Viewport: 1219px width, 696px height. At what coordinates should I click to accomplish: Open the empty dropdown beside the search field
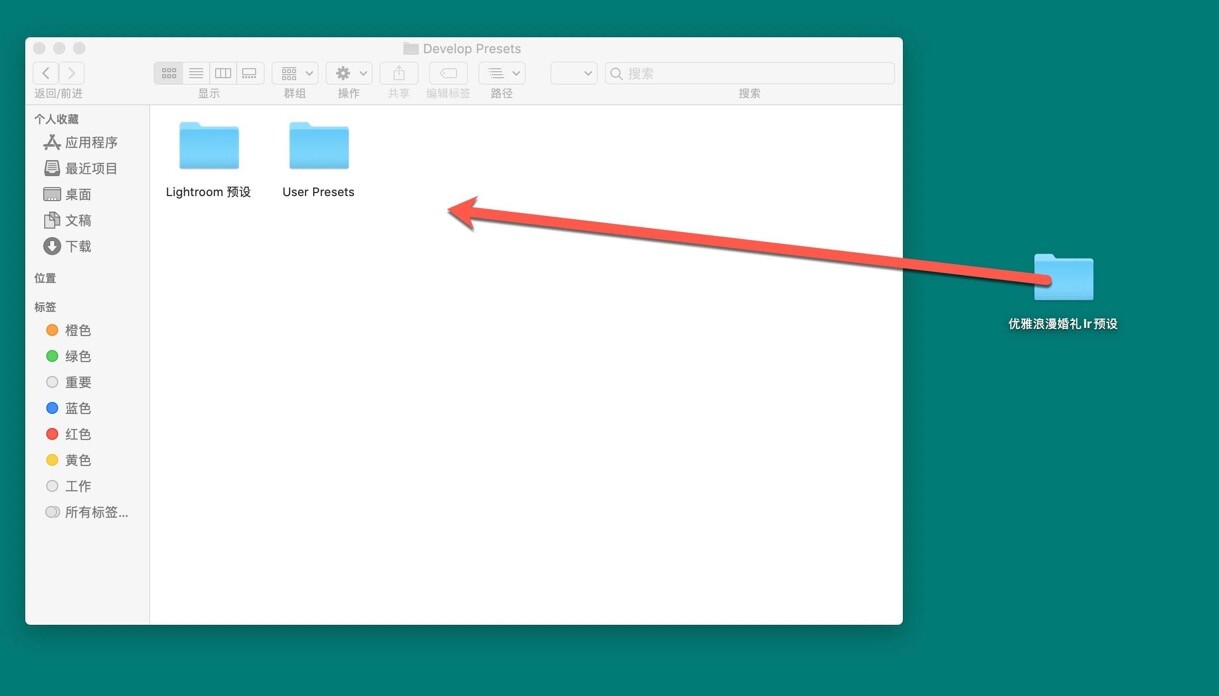pos(574,73)
